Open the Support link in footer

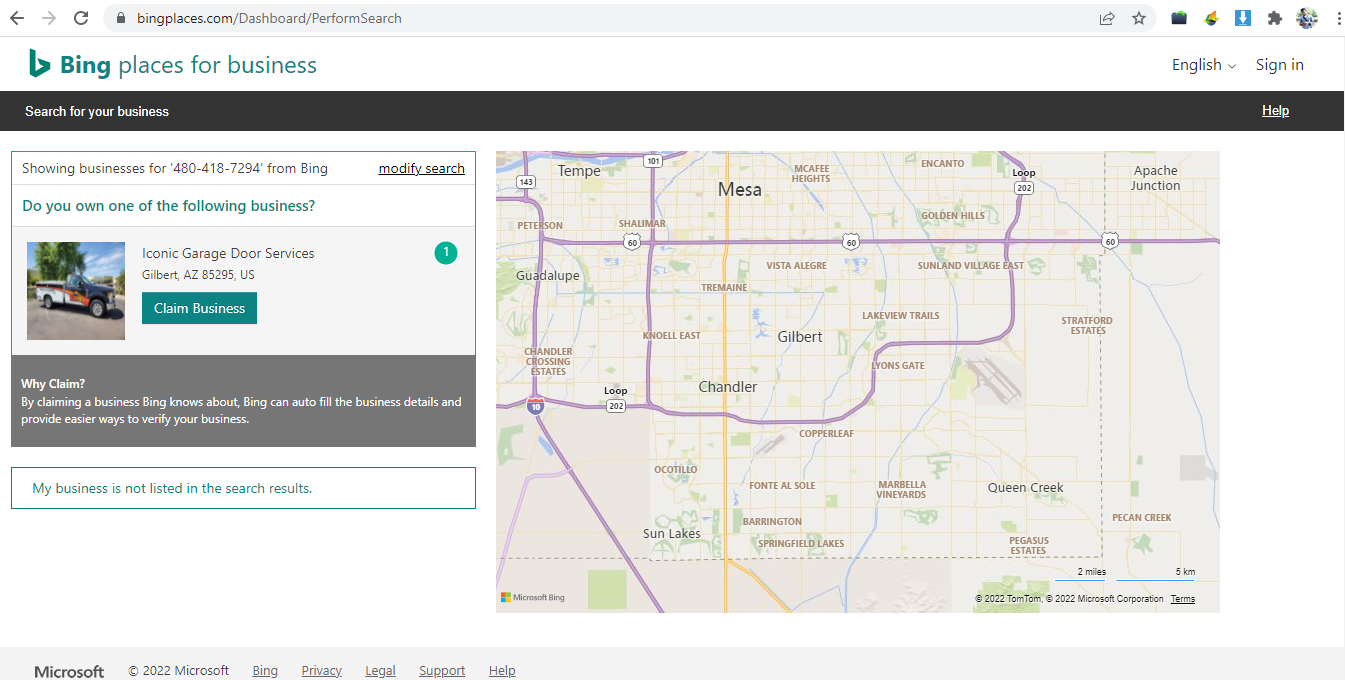click(442, 671)
